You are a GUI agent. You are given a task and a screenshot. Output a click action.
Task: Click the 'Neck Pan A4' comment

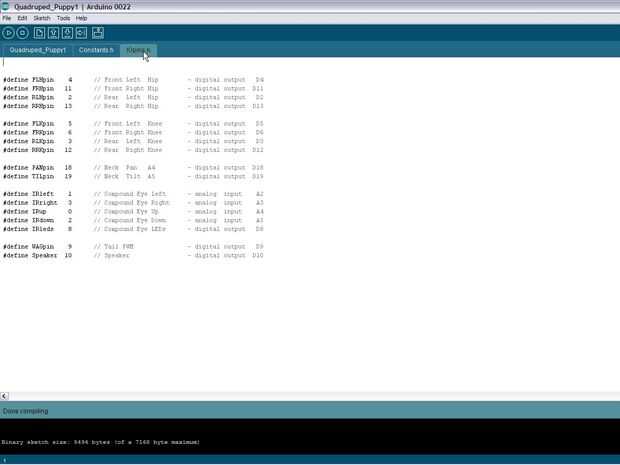(125, 168)
